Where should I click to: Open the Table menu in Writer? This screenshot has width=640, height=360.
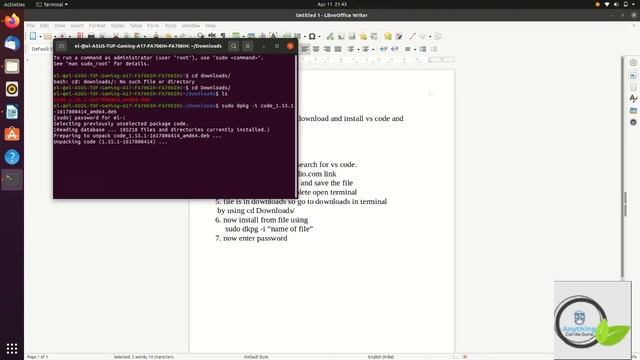click(136, 26)
